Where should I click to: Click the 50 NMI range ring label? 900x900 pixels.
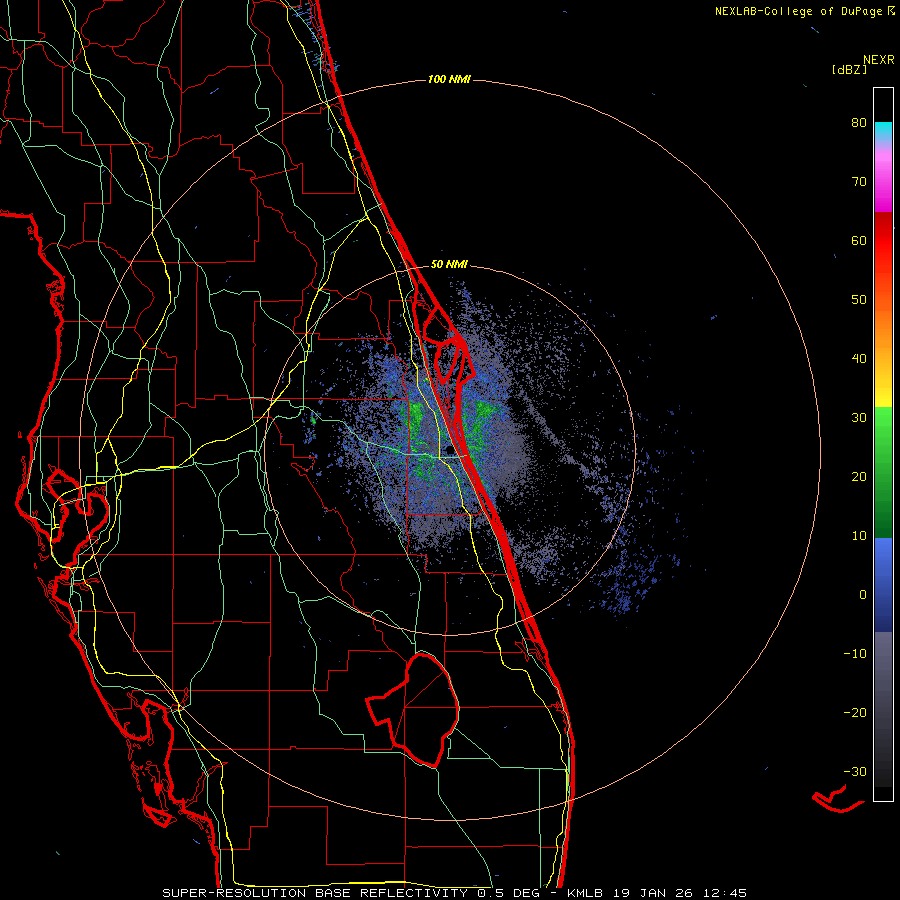point(449,265)
